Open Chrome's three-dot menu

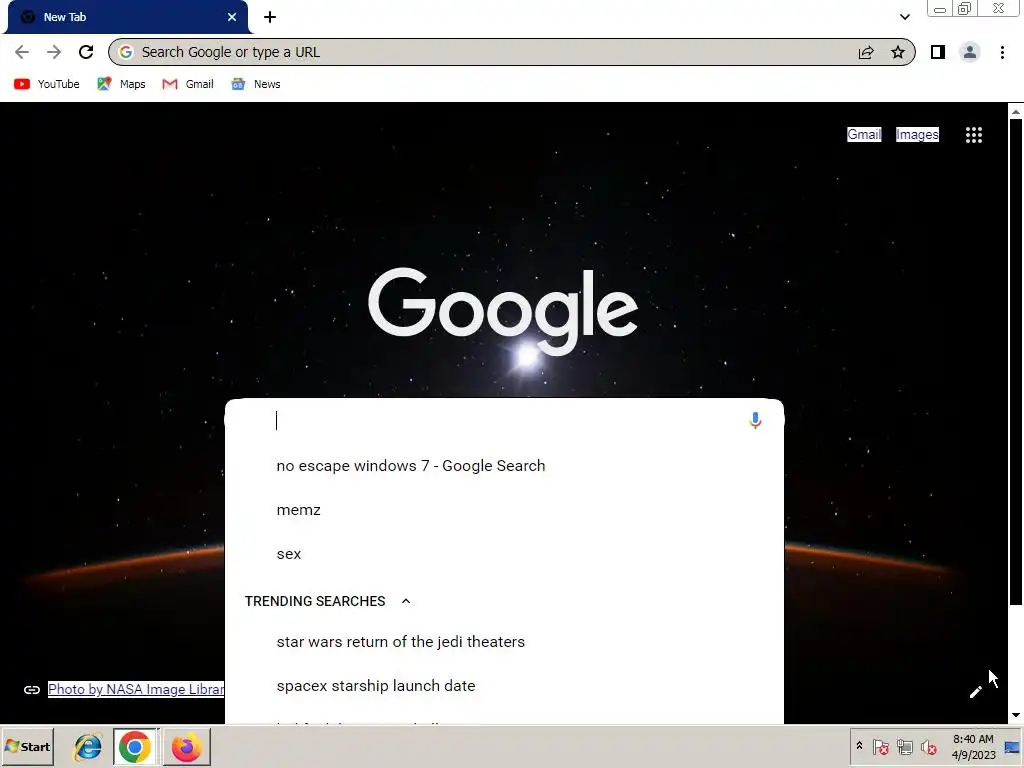[x=1002, y=52]
